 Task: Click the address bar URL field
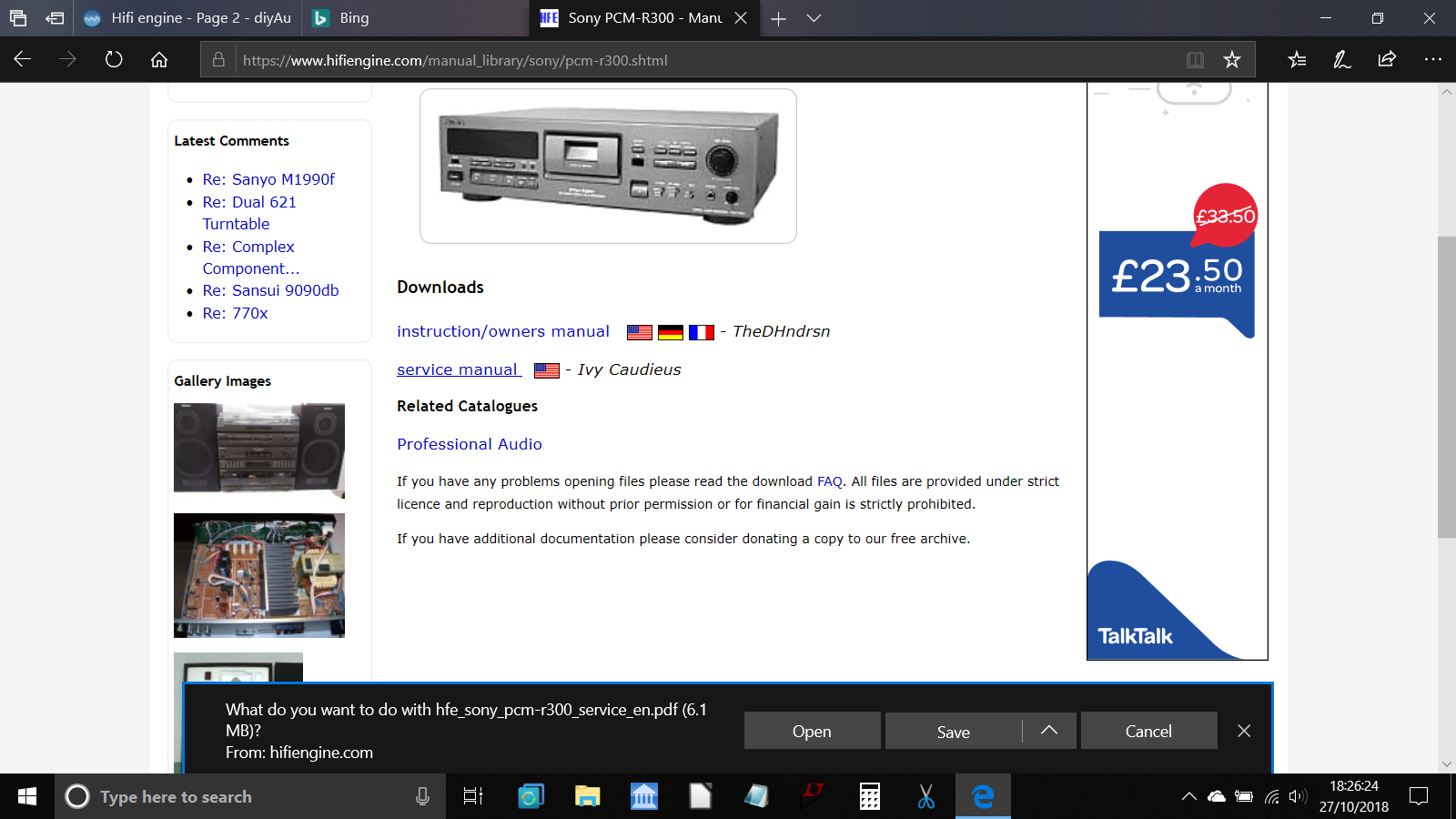pyautogui.click(x=710, y=60)
